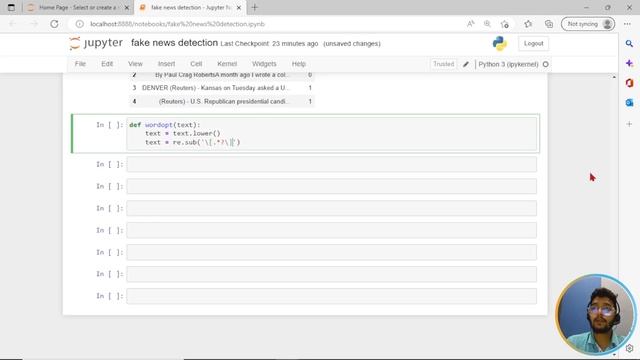The width and height of the screenshot is (640, 360).
Task: Open the Widgets menu
Action: 264,64
